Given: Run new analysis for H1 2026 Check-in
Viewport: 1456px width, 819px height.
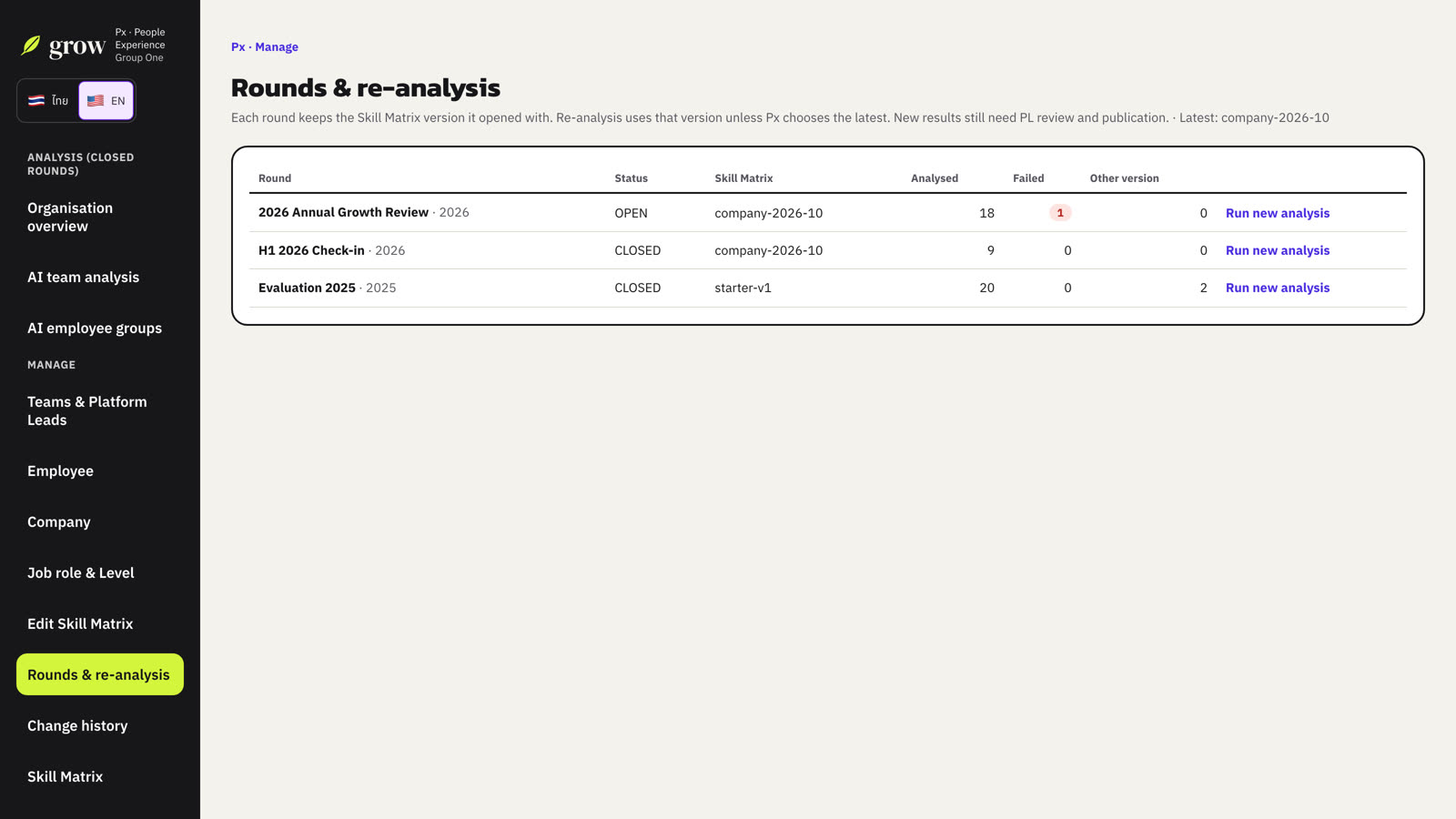Looking at the screenshot, I should click(x=1278, y=250).
